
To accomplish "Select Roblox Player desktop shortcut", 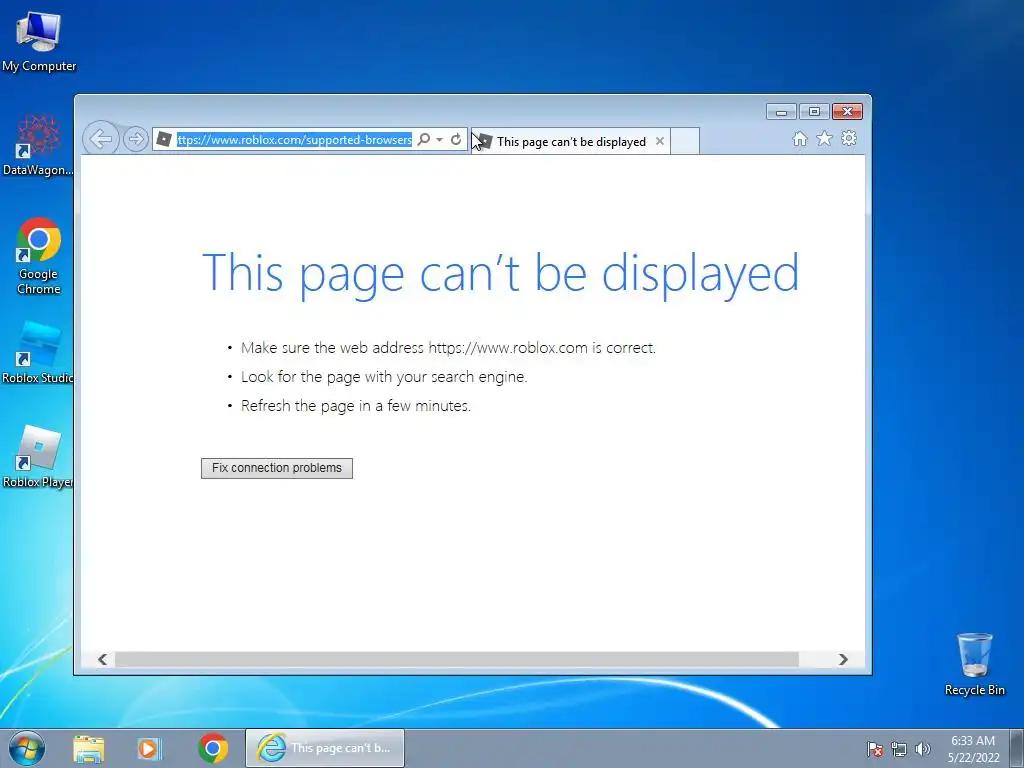I will click(x=38, y=457).
